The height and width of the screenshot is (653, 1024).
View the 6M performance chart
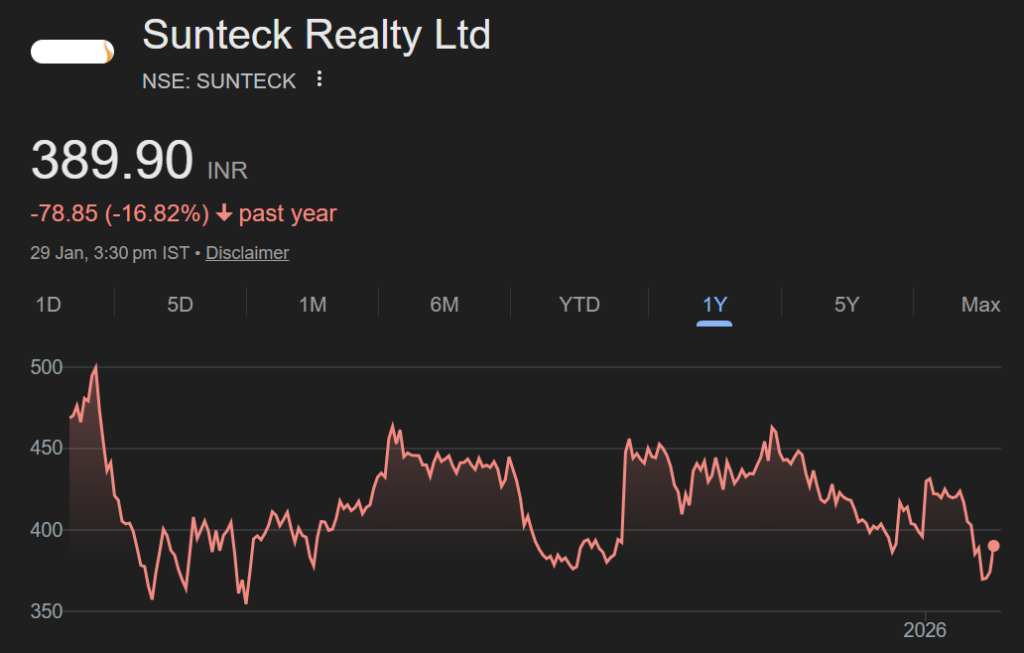[445, 304]
